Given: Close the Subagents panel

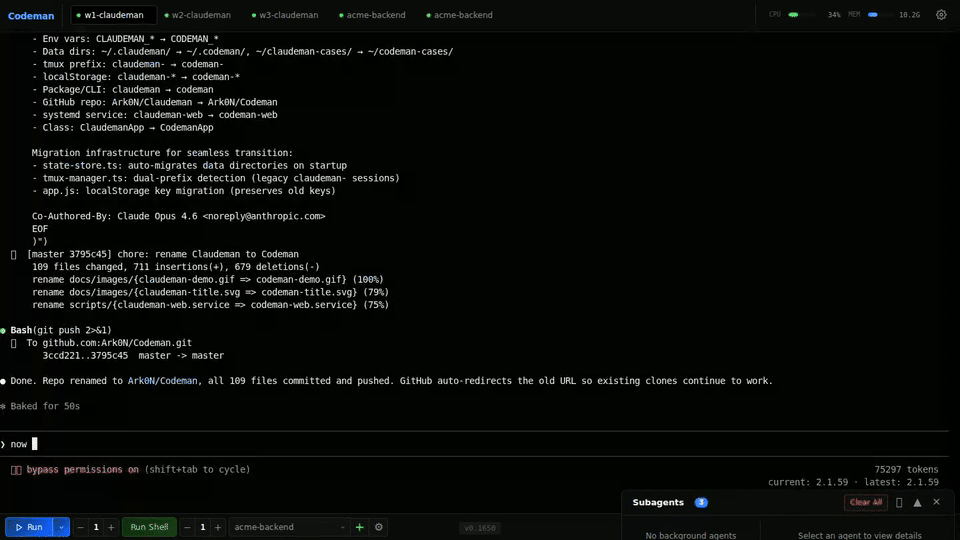Looking at the screenshot, I should [936, 502].
